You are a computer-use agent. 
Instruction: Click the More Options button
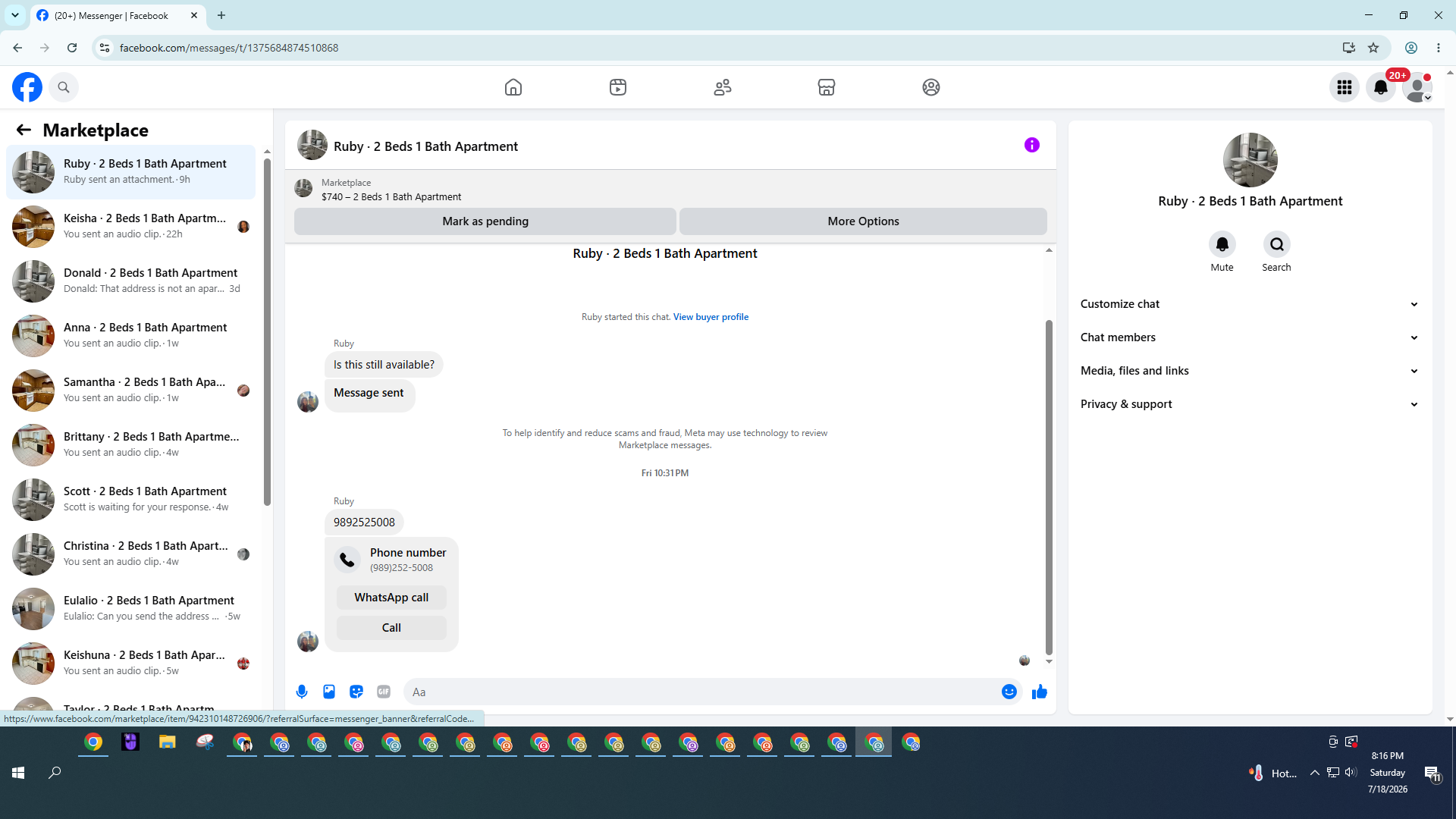pos(863,221)
